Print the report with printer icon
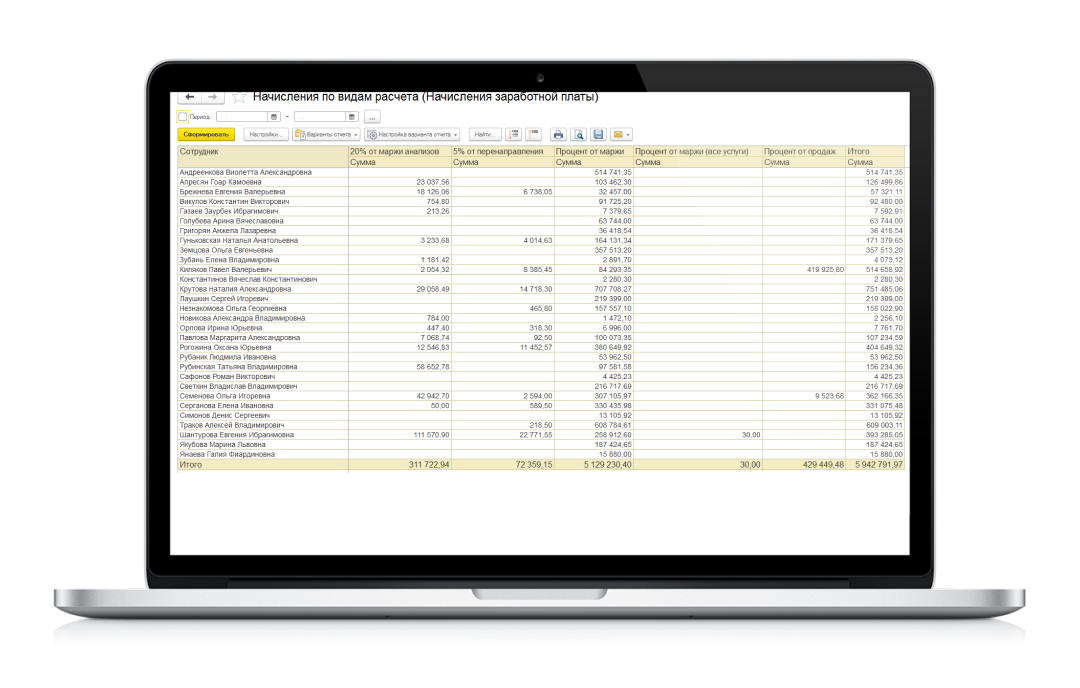The image size is (1080, 688). point(558,134)
